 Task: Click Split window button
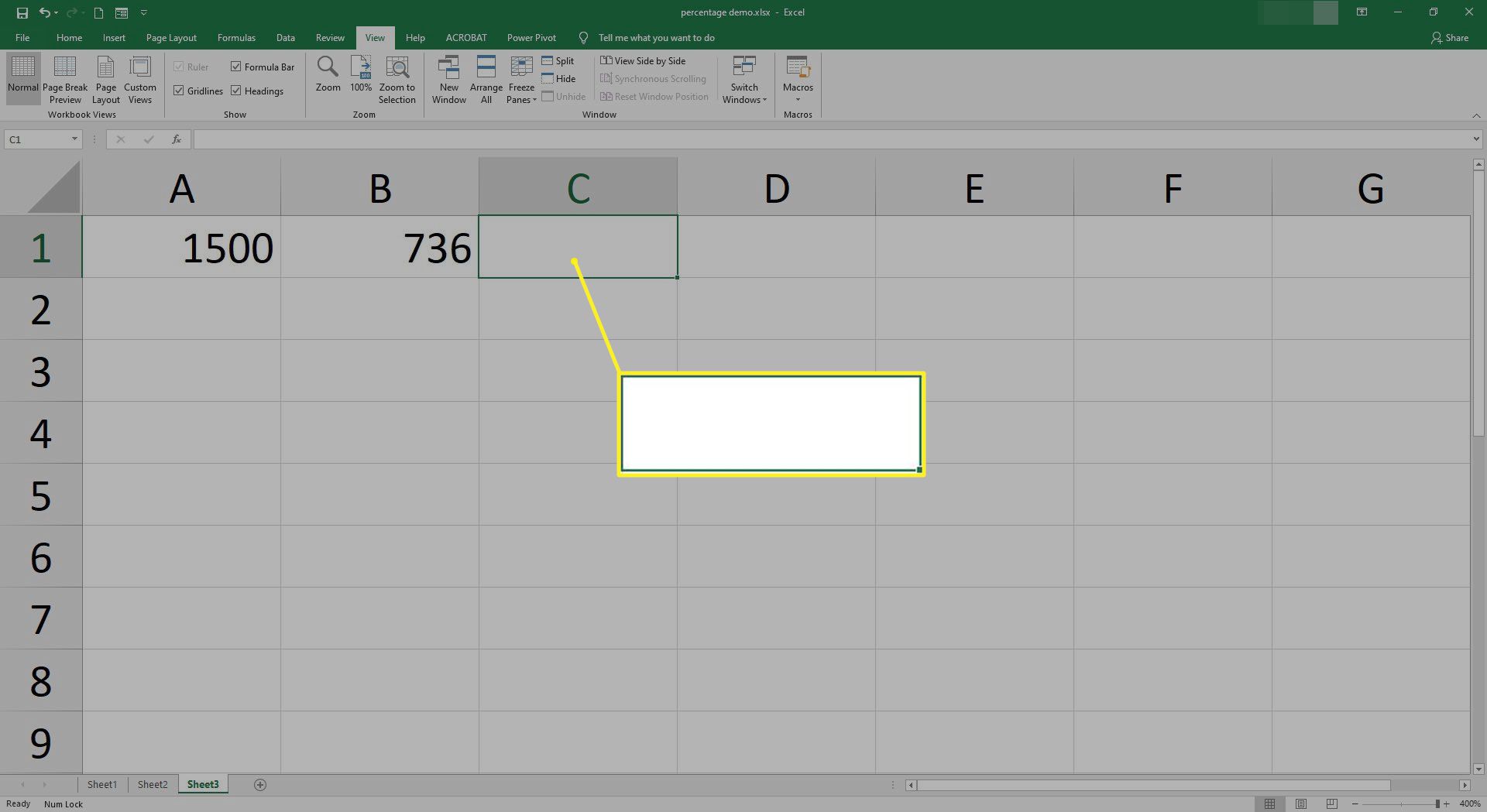click(558, 60)
